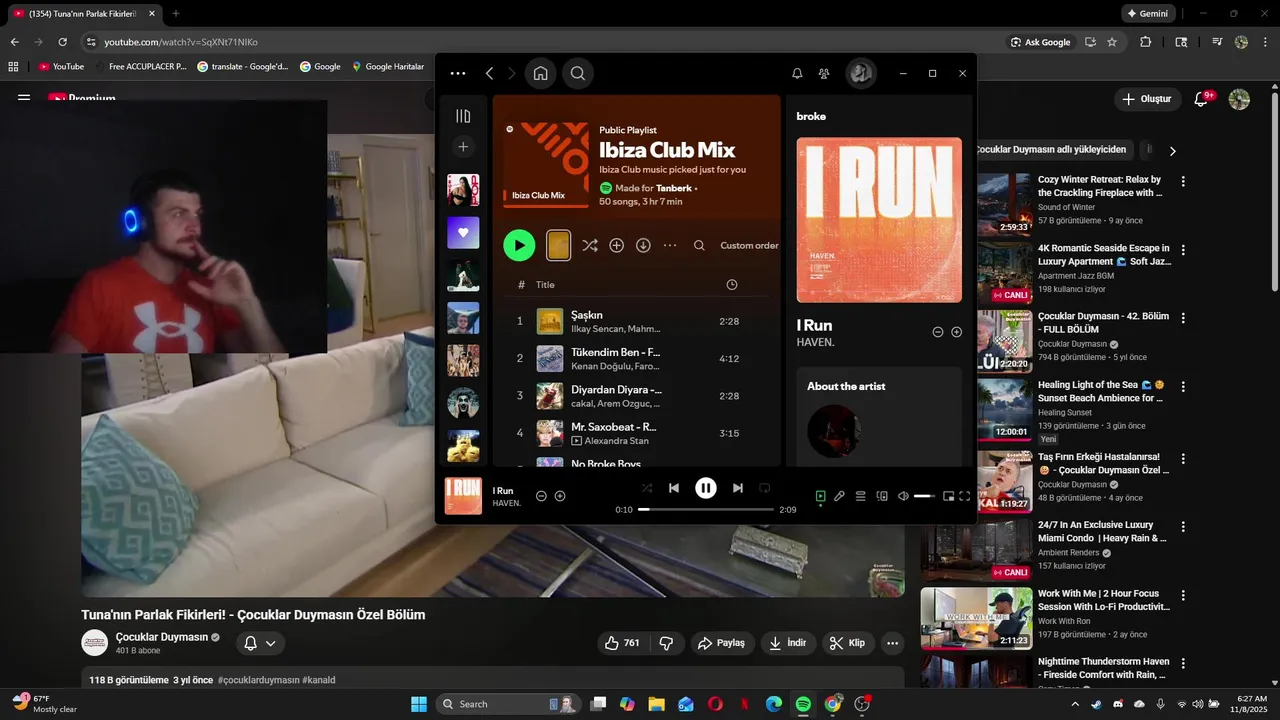Open Liked Songs in Spotify sidebar

pos(463,233)
